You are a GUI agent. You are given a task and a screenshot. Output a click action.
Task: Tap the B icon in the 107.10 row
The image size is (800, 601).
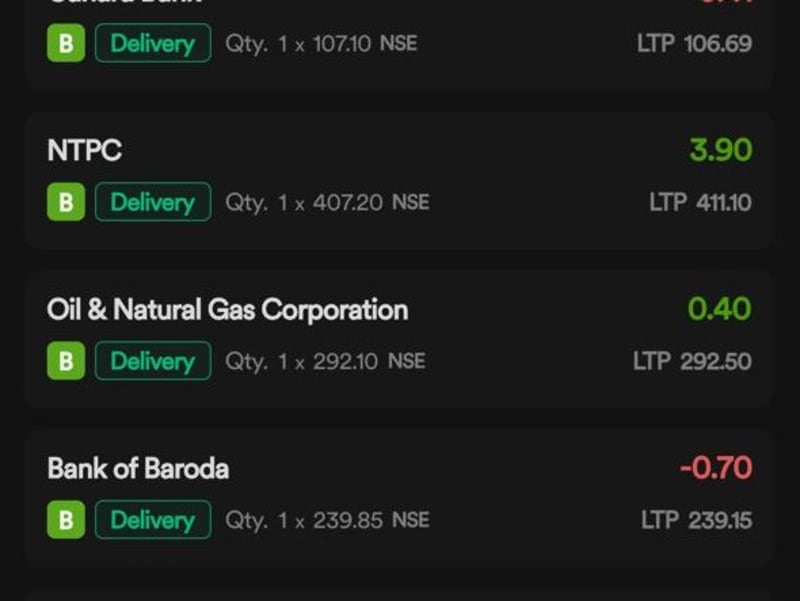66,43
